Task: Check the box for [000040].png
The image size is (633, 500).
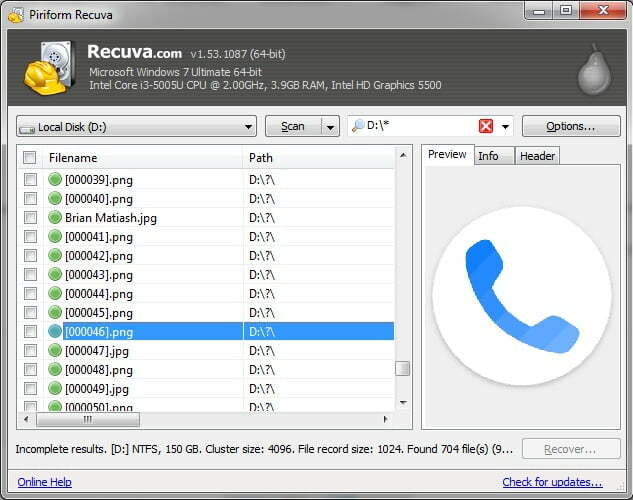Action: click(30, 199)
